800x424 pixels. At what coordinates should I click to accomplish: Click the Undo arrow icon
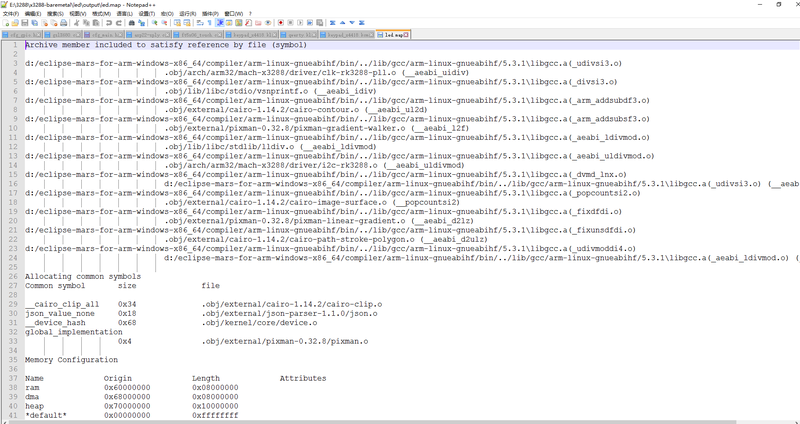[111, 22]
